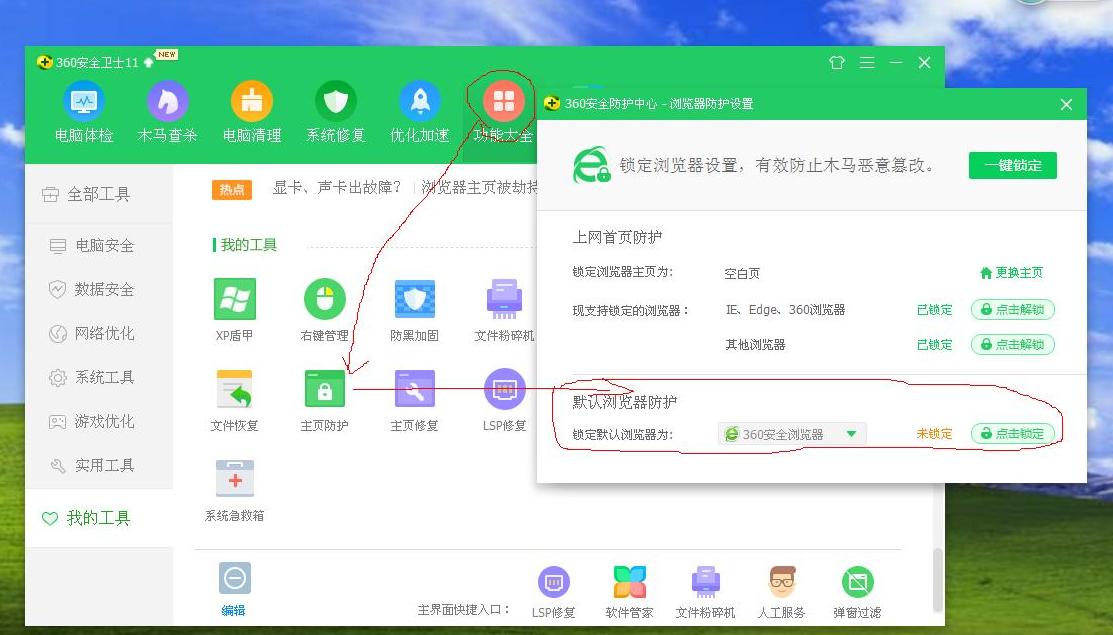This screenshot has width=1113, height=635.
Task: Select 数据安全 category in sidebar
Action: (99, 289)
